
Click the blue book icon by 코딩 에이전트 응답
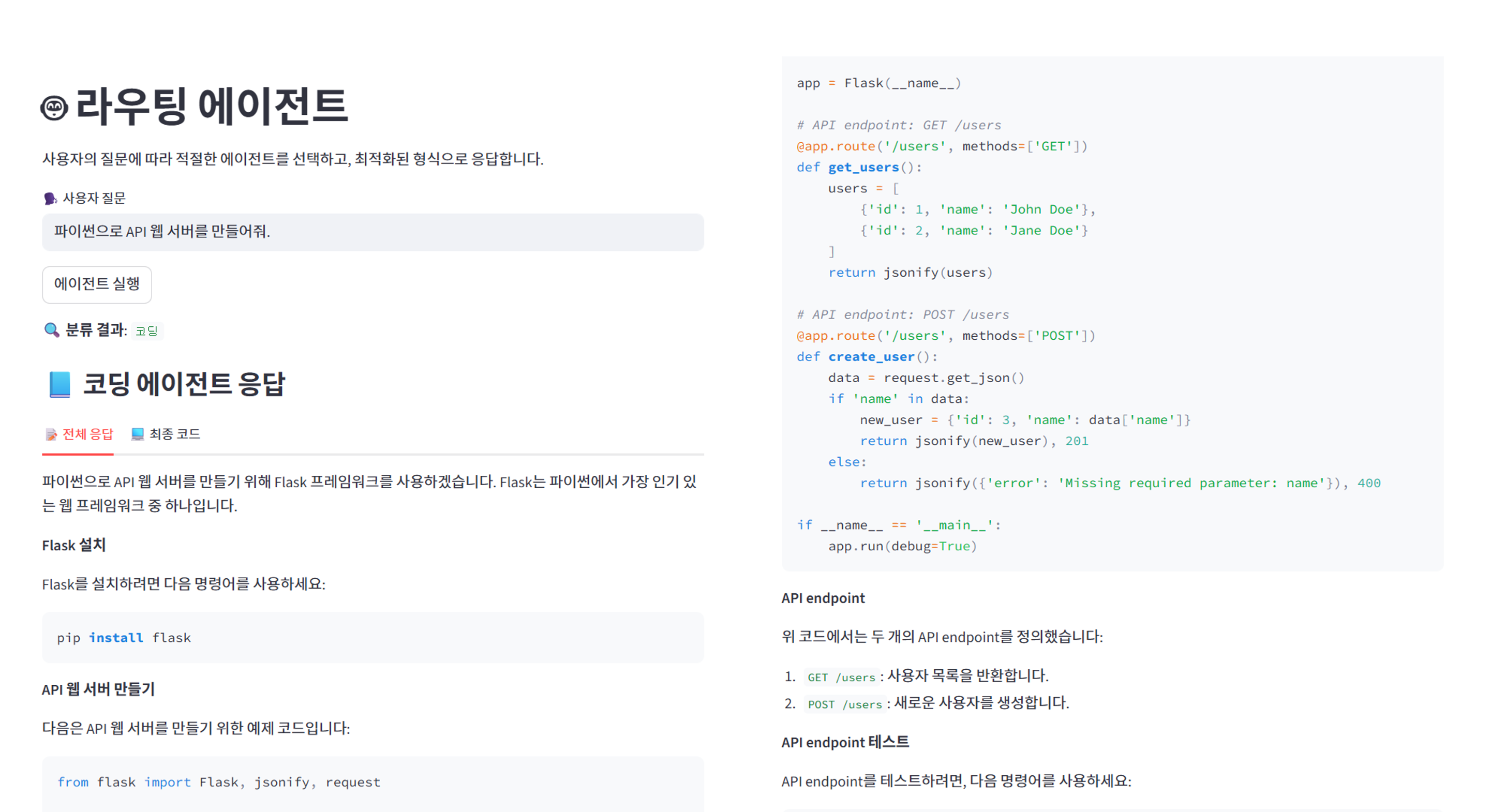[x=59, y=385]
